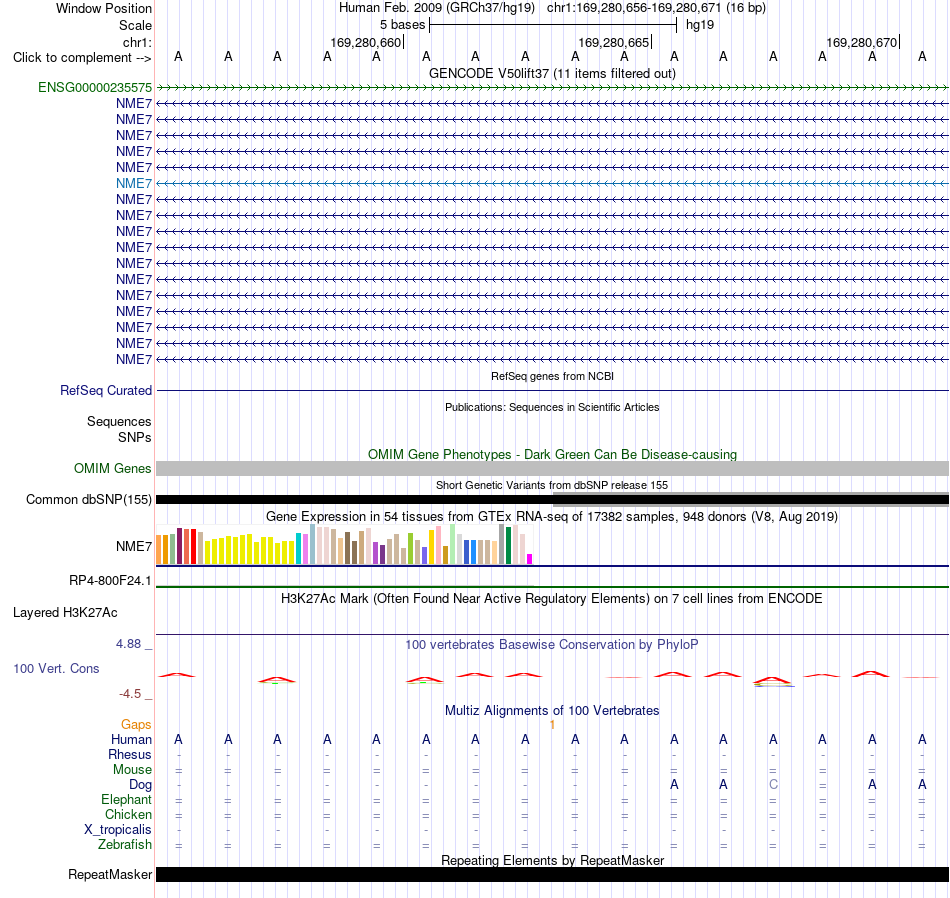This screenshot has height=898, width=950.
Task: Click the 4.88 conservation scale value
Action: 128,644
